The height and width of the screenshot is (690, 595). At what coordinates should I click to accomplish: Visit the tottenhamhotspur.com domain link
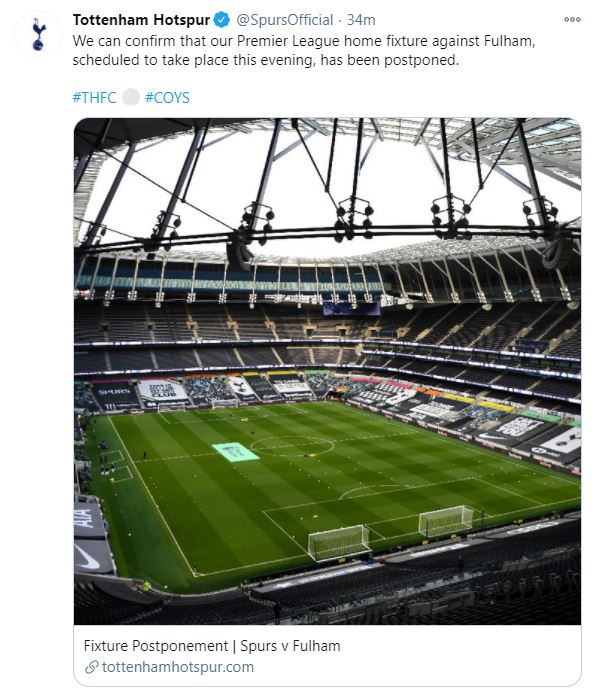coord(178,667)
